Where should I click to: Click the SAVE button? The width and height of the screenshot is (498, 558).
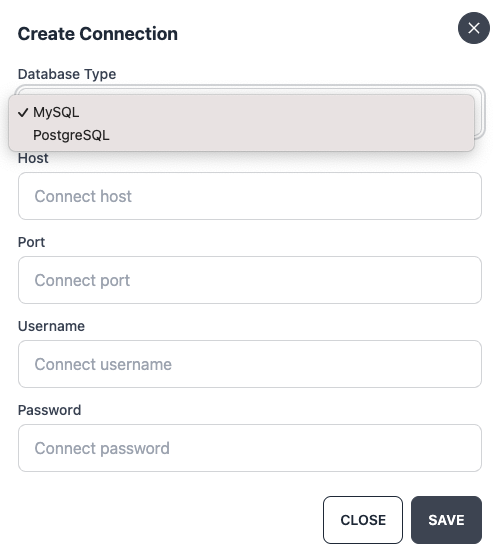point(446,520)
